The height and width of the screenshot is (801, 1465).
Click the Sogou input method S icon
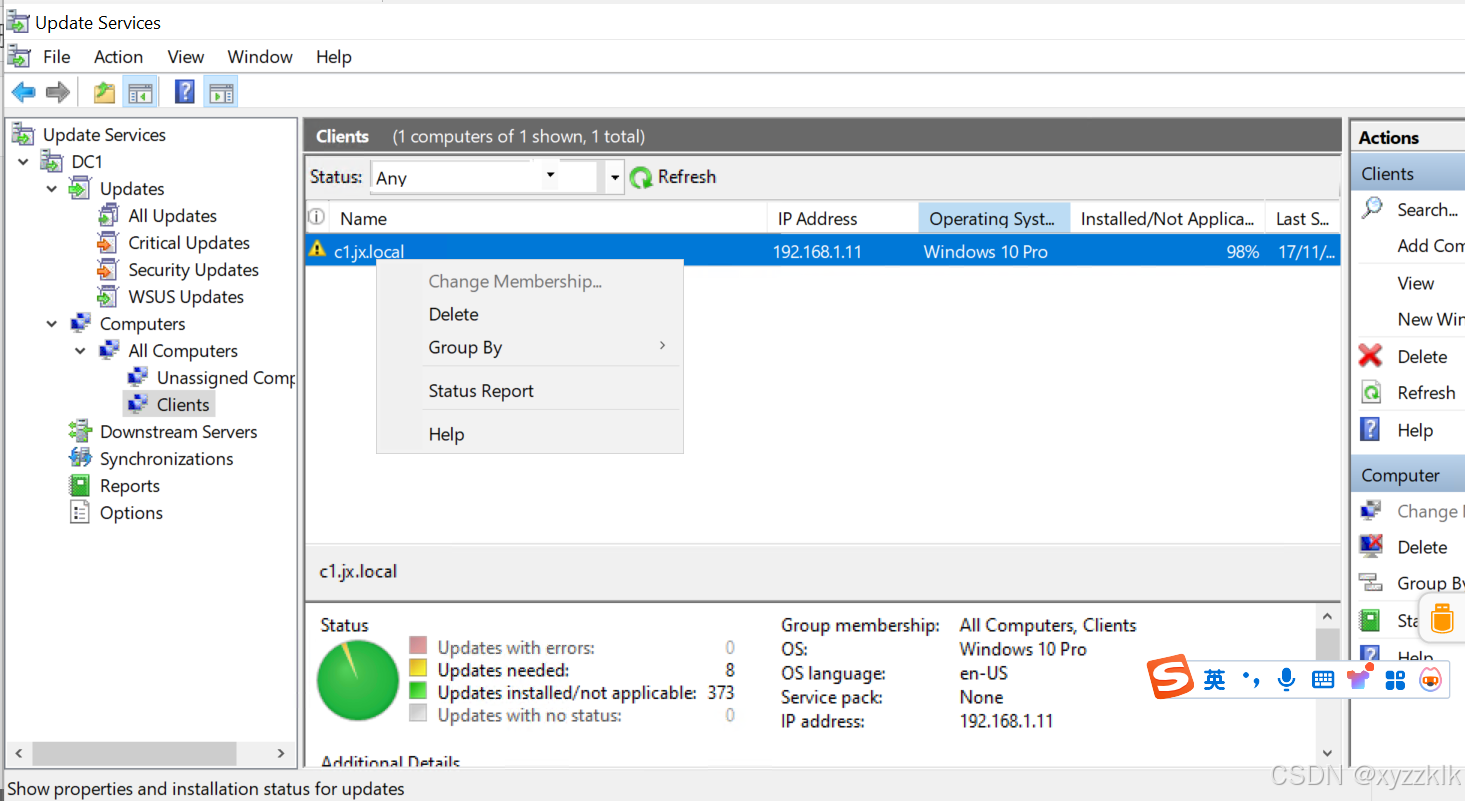1171,678
